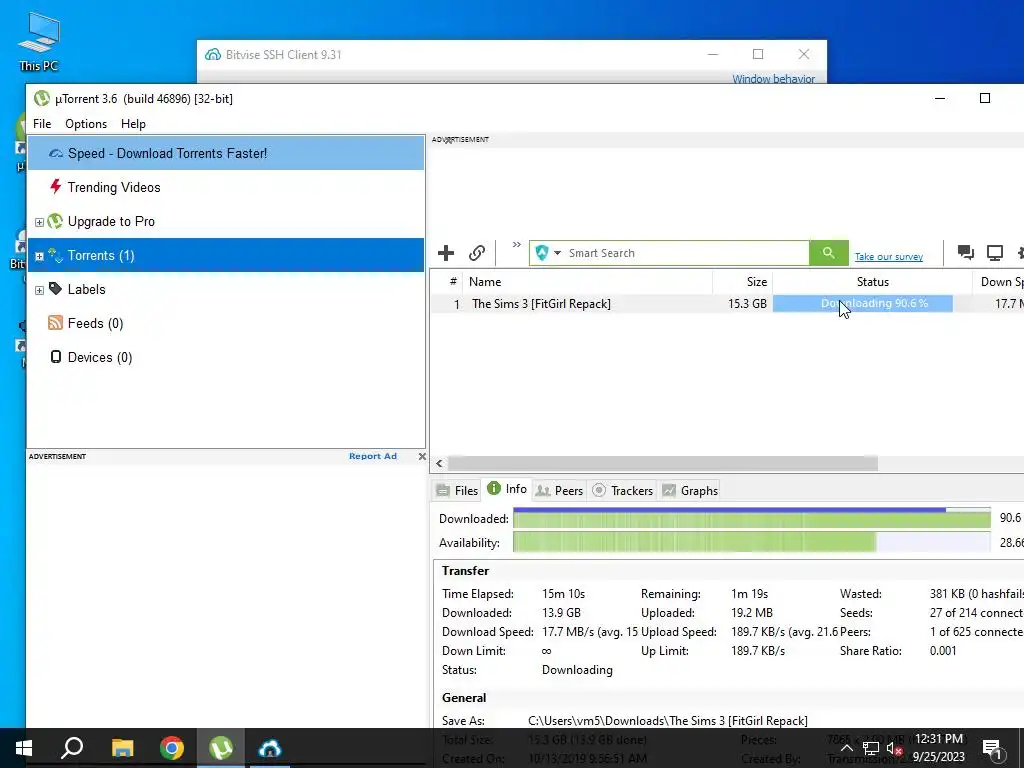Viewport: 1024px width, 768px height.
Task: Open the notification center icon
Action: click(x=991, y=748)
